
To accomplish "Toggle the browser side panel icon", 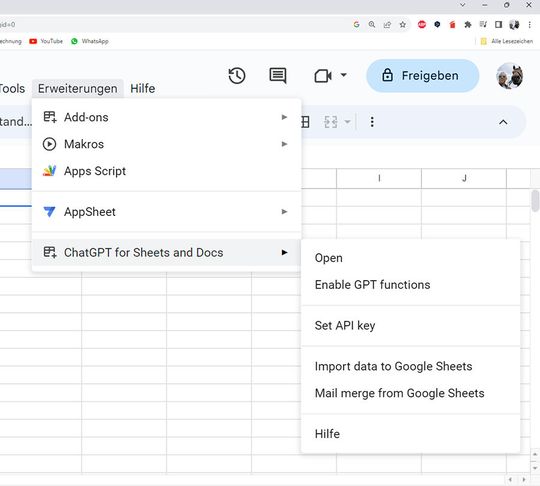I will 498,24.
